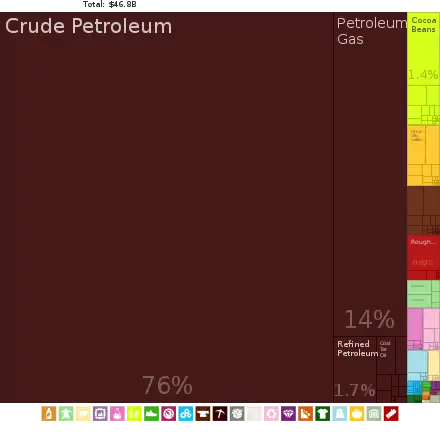This screenshot has width=440, height=440.
Task: Click the green animal hide category icon
Action: coord(66,414)
